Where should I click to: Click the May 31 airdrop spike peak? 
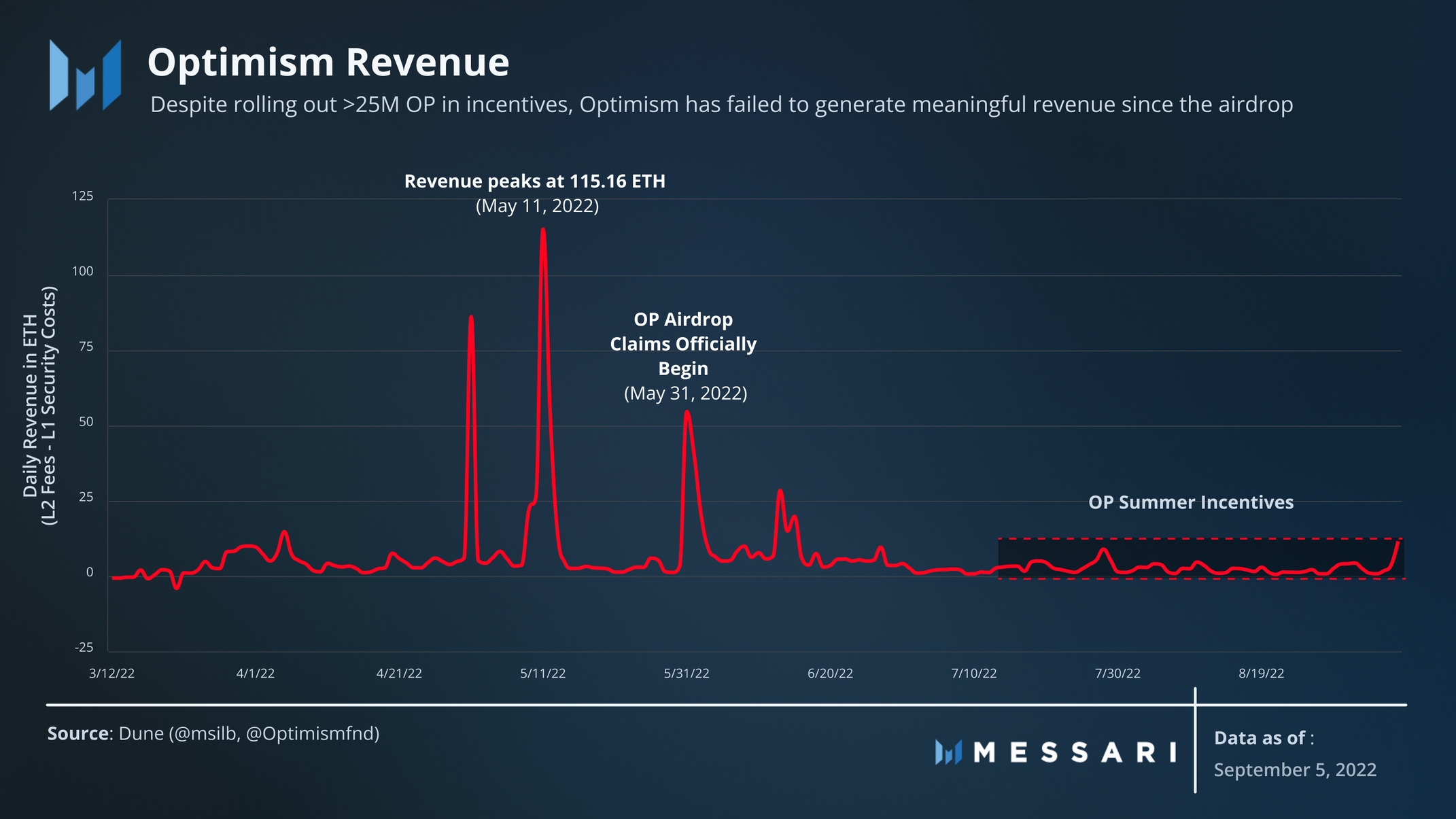687,412
